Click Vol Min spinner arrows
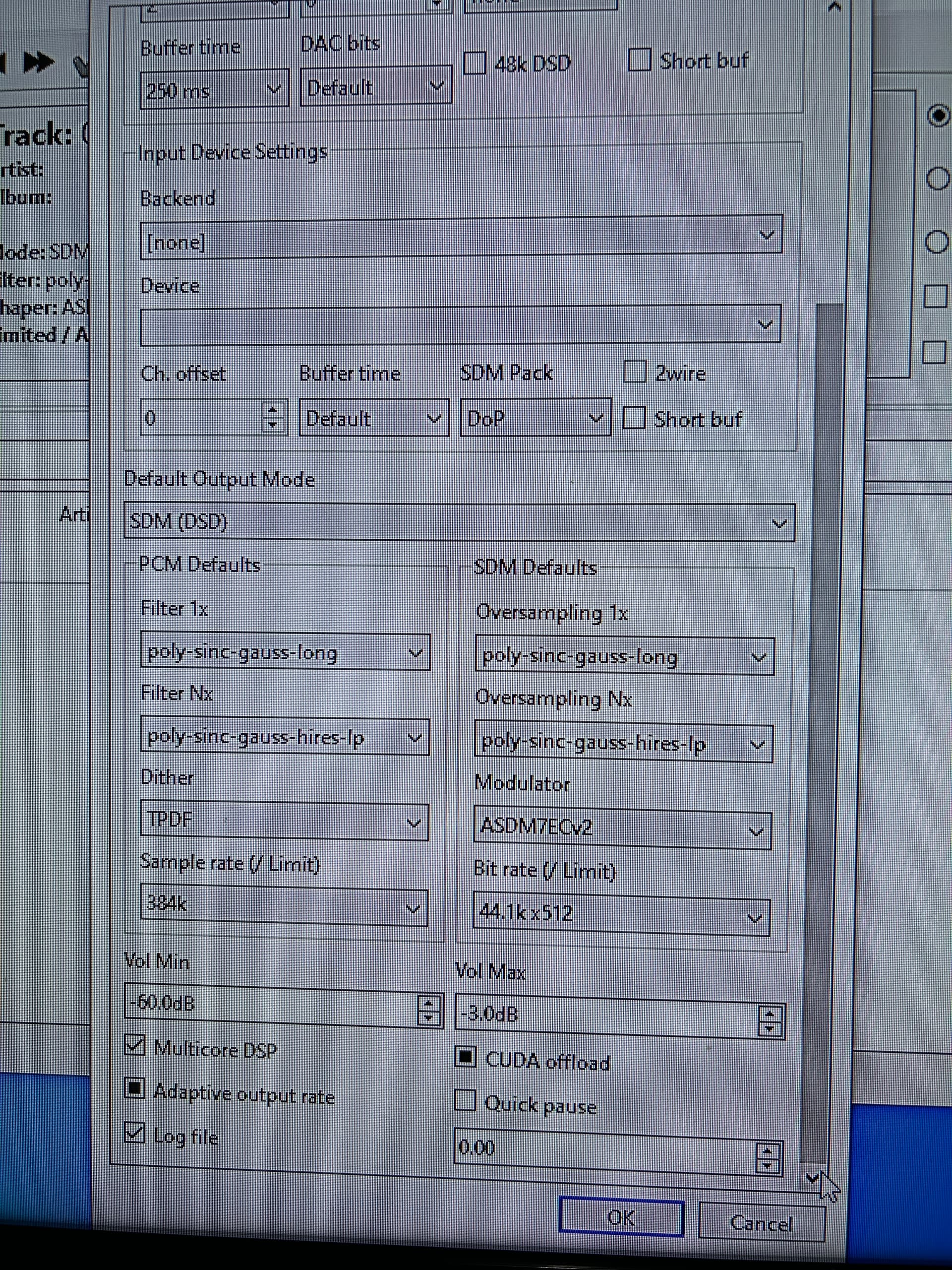952x1270 pixels. (429, 1010)
